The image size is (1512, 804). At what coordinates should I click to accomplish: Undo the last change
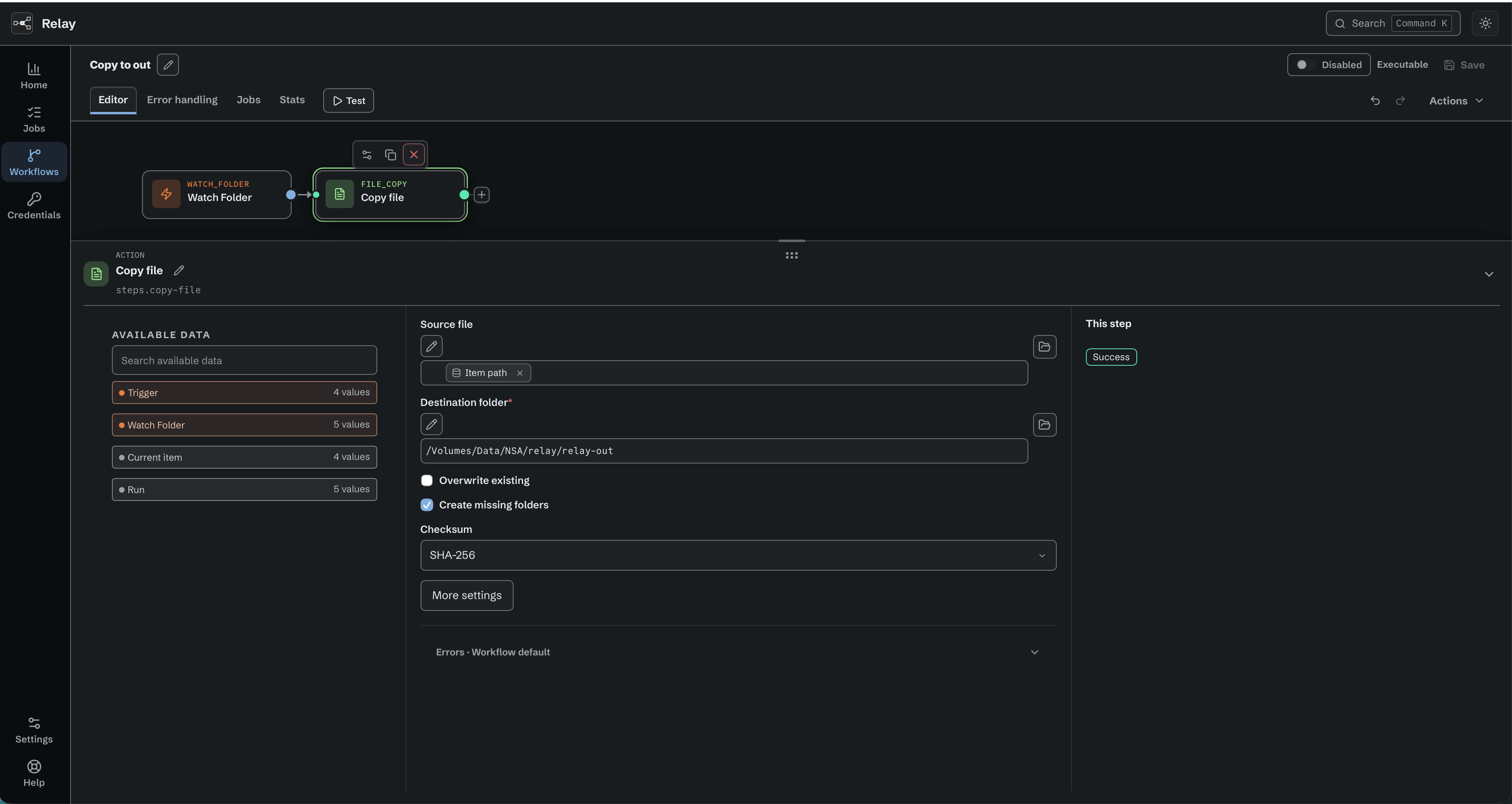click(1375, 101)
